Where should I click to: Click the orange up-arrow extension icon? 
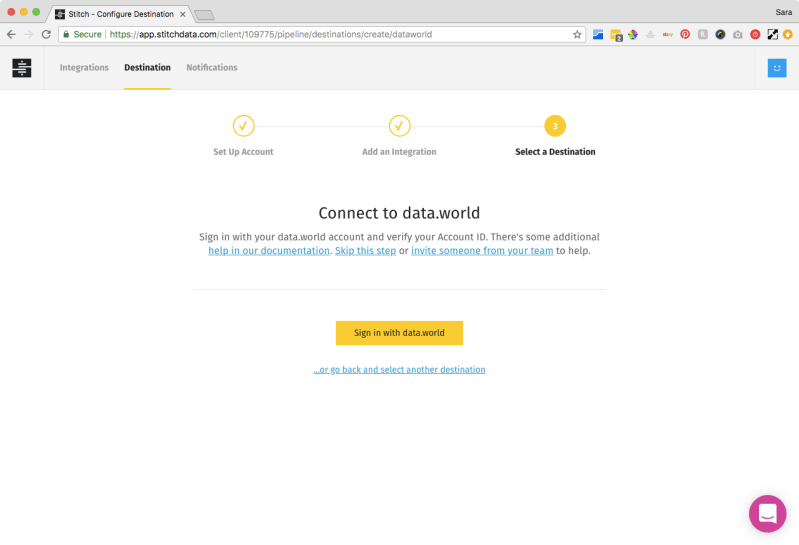[788, 35]
